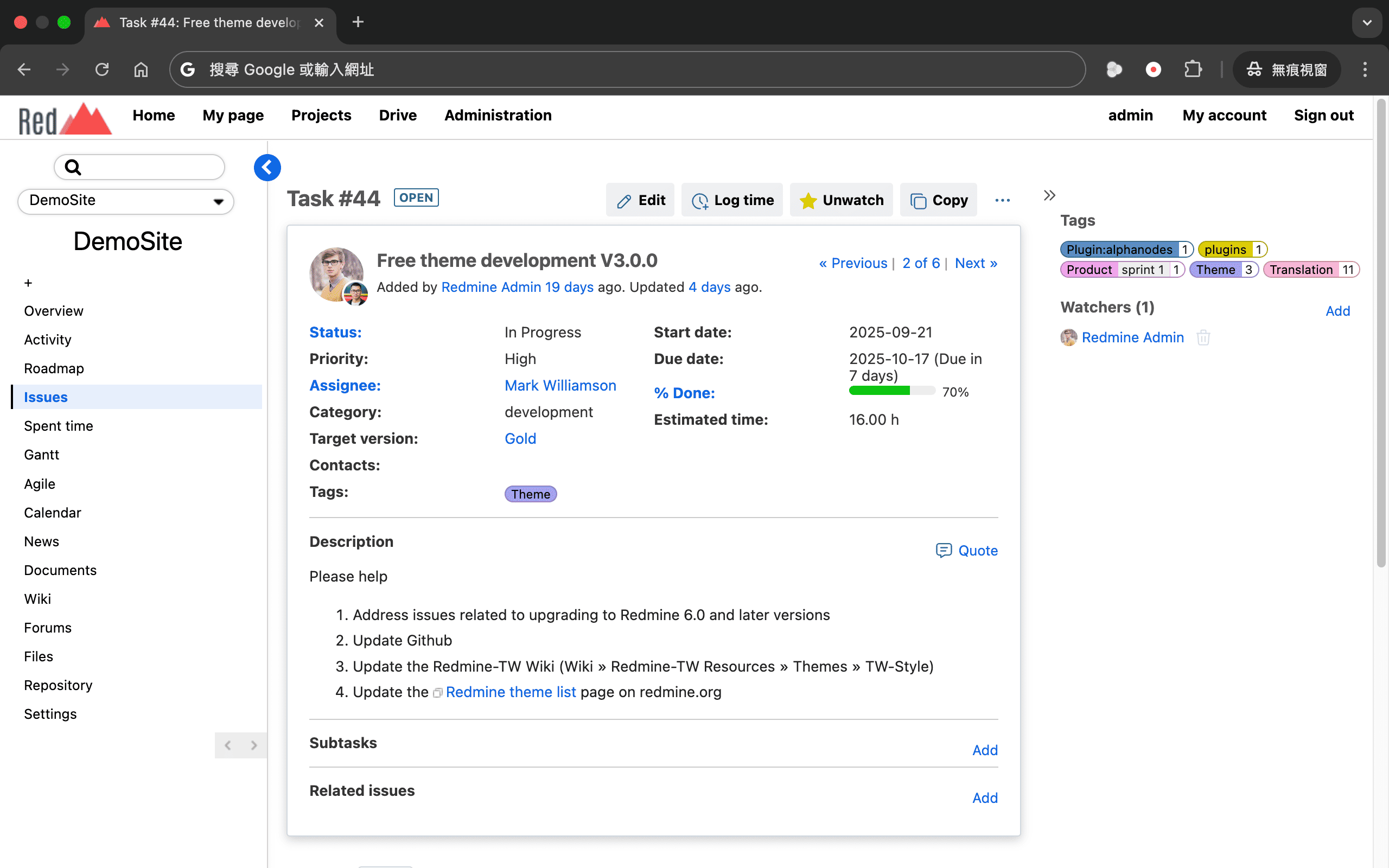Screen dimensions: 1389x868
Task: Click the Quote speech bubble icon
Action: (x=944, y=551)
